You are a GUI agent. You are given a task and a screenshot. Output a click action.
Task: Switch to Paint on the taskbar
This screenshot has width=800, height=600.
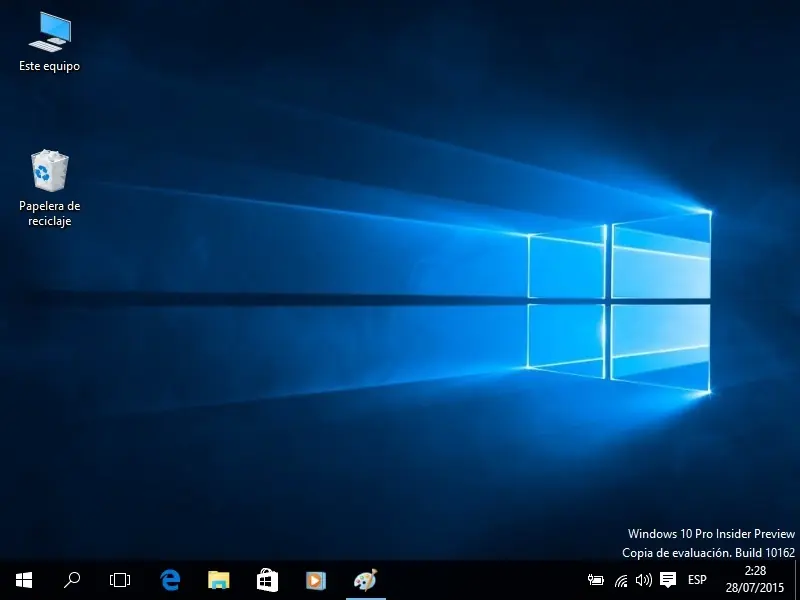tap(365, 580)
